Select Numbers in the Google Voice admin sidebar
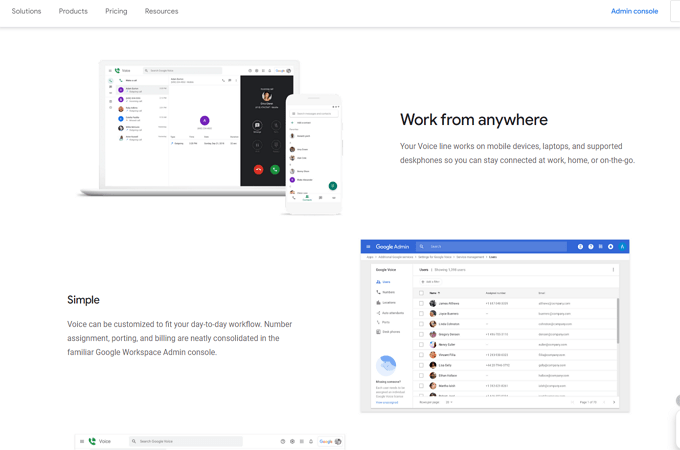 click(x=386, y=292)
